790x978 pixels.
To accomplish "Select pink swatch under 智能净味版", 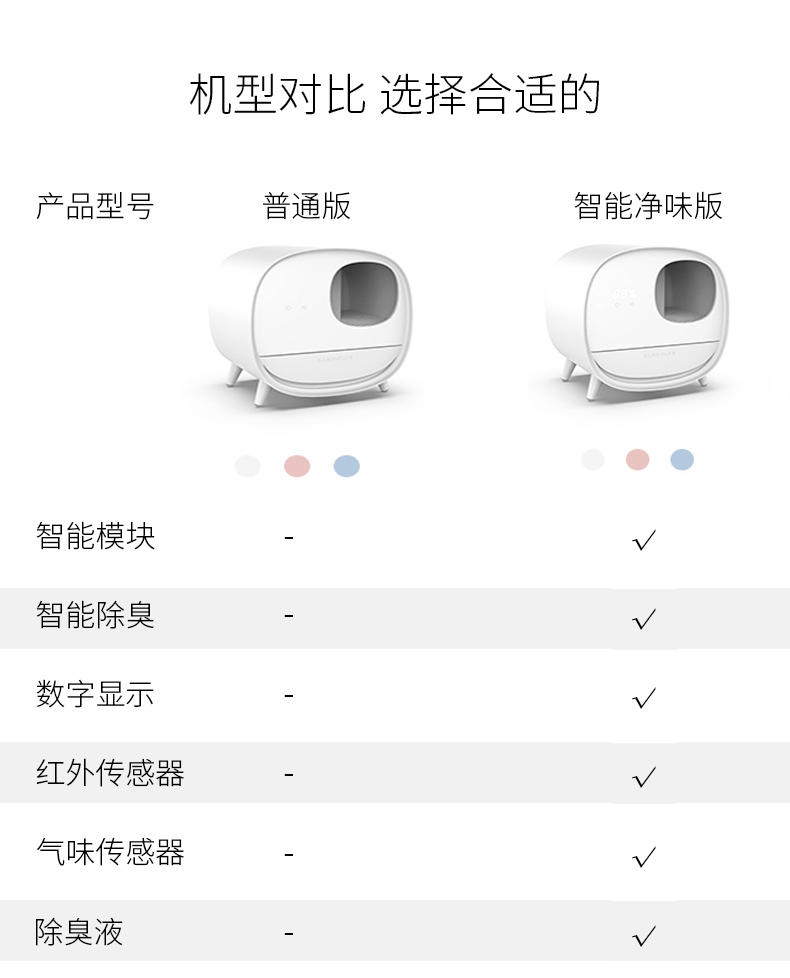I will click(637, 460).
